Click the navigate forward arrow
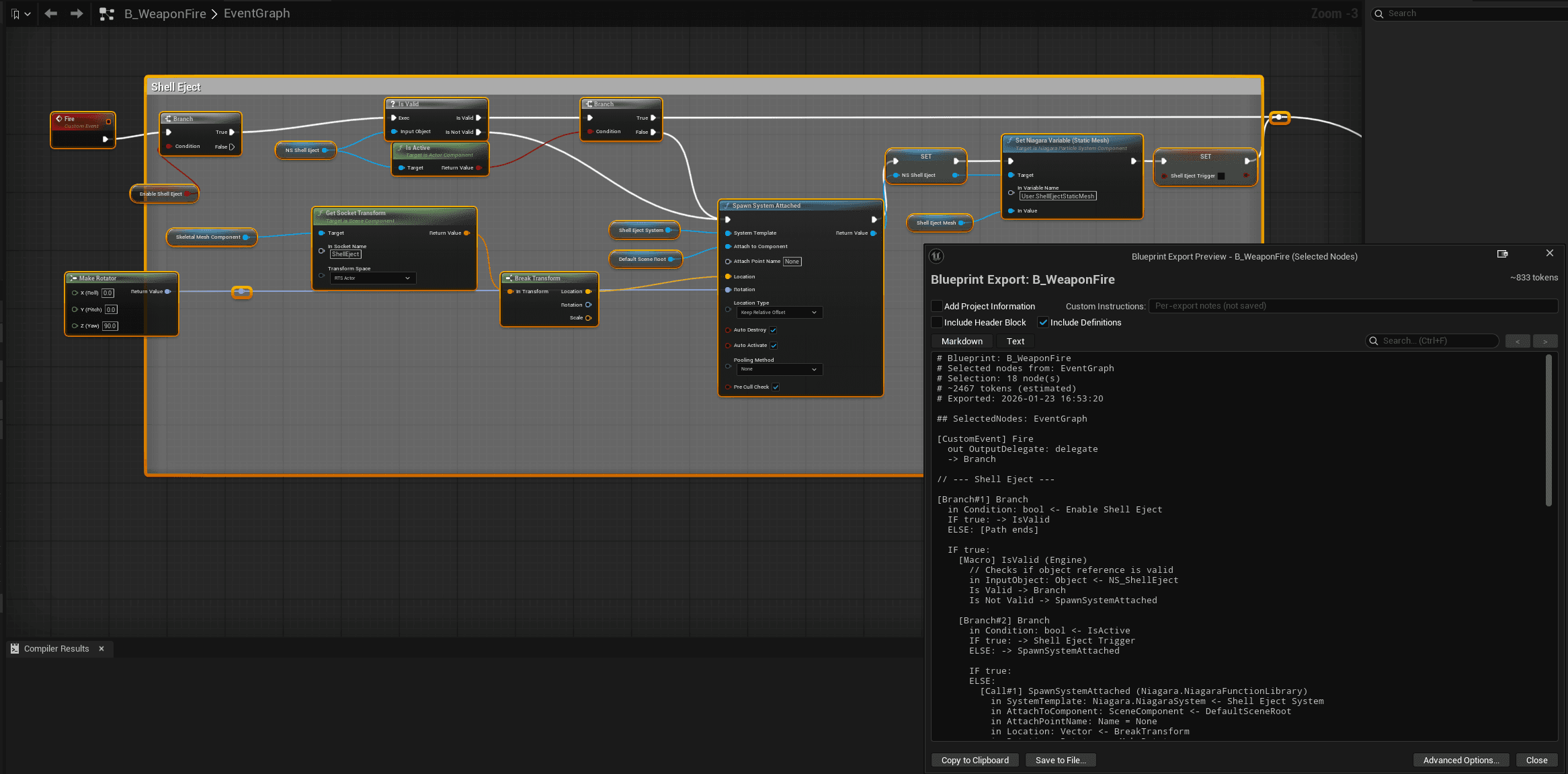The height and width of the screenshot is (774, 1568). click(x=76, y=13)
